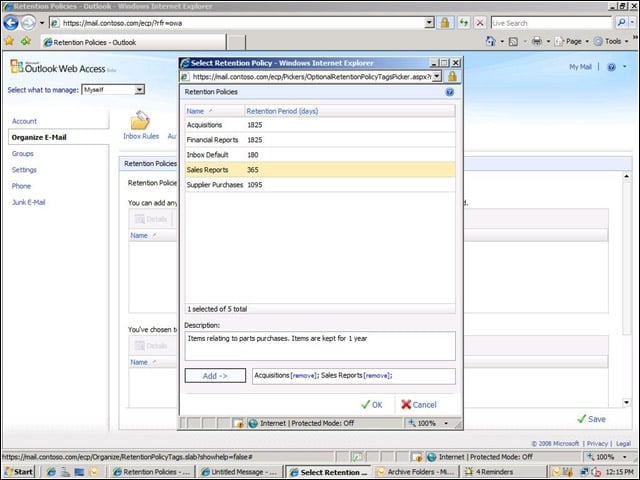The image size is (640, 480).
Task: Click the browser Forward arrow button
Action: coord(28,23)
